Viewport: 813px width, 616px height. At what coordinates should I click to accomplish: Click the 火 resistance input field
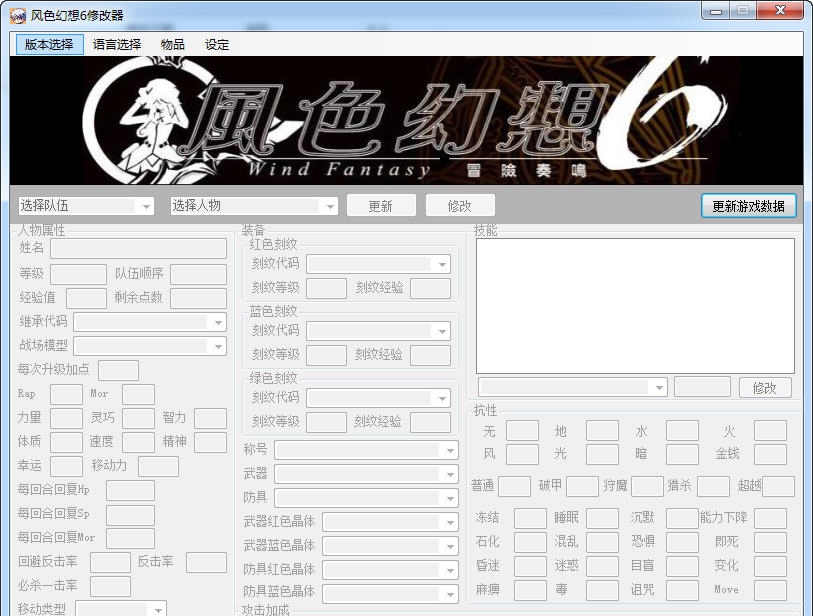click(x=770, y=431)
